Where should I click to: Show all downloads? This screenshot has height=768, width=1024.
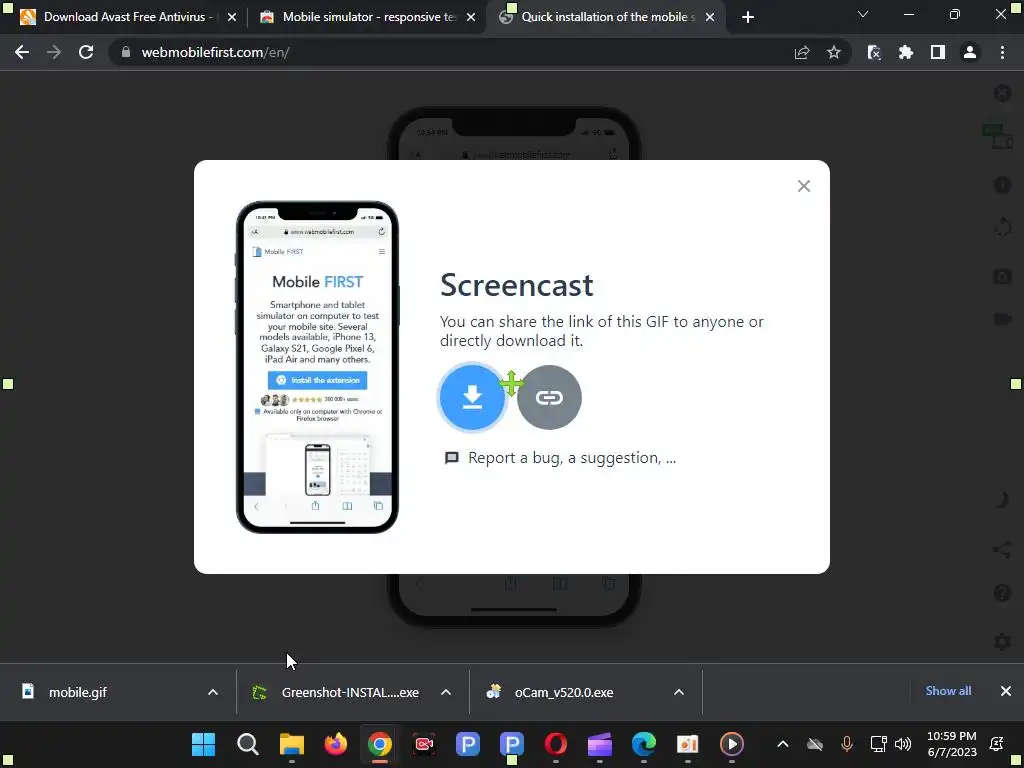[x=948, y=691]
